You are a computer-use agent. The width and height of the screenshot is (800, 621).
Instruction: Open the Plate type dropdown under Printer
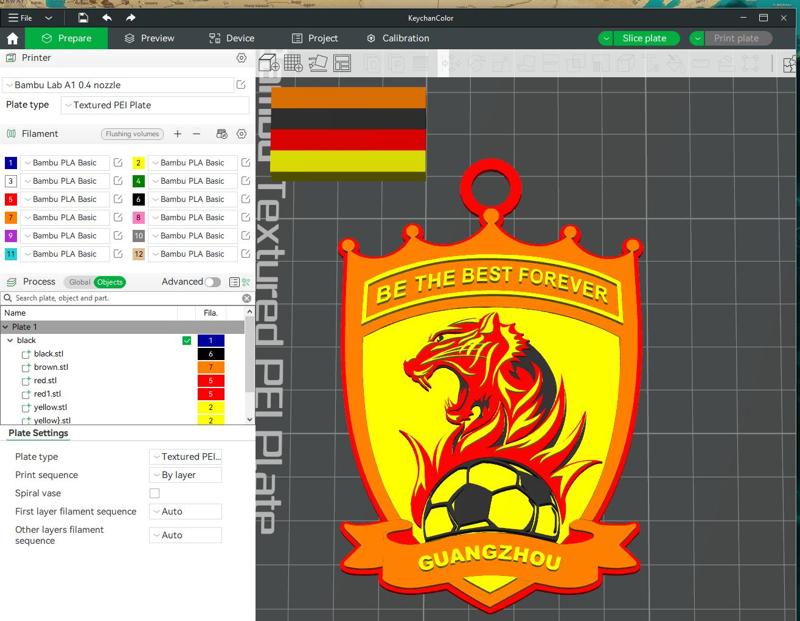click(x=155, y=105)
